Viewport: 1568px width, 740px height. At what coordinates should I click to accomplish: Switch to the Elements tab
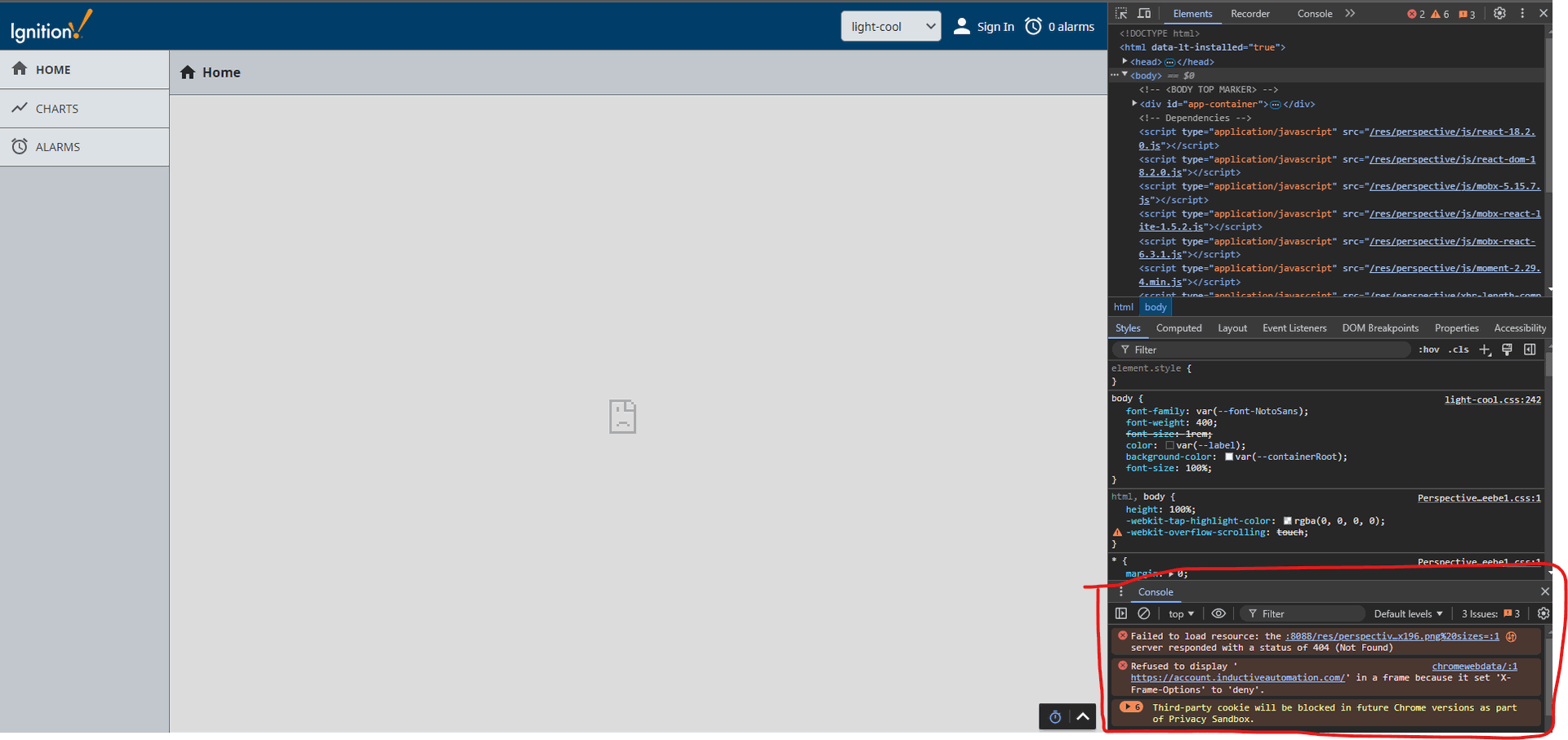[1192, 13]
